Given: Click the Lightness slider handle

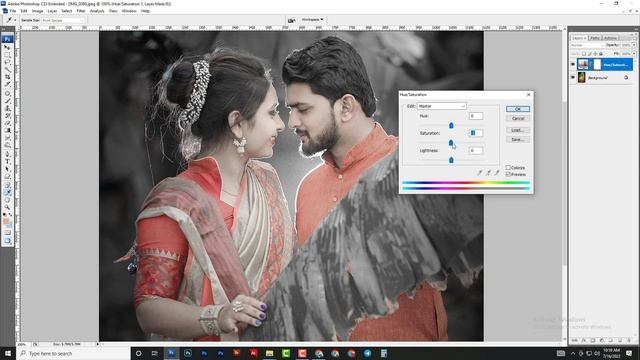Looking at the screenshot, I should point(451,160).
